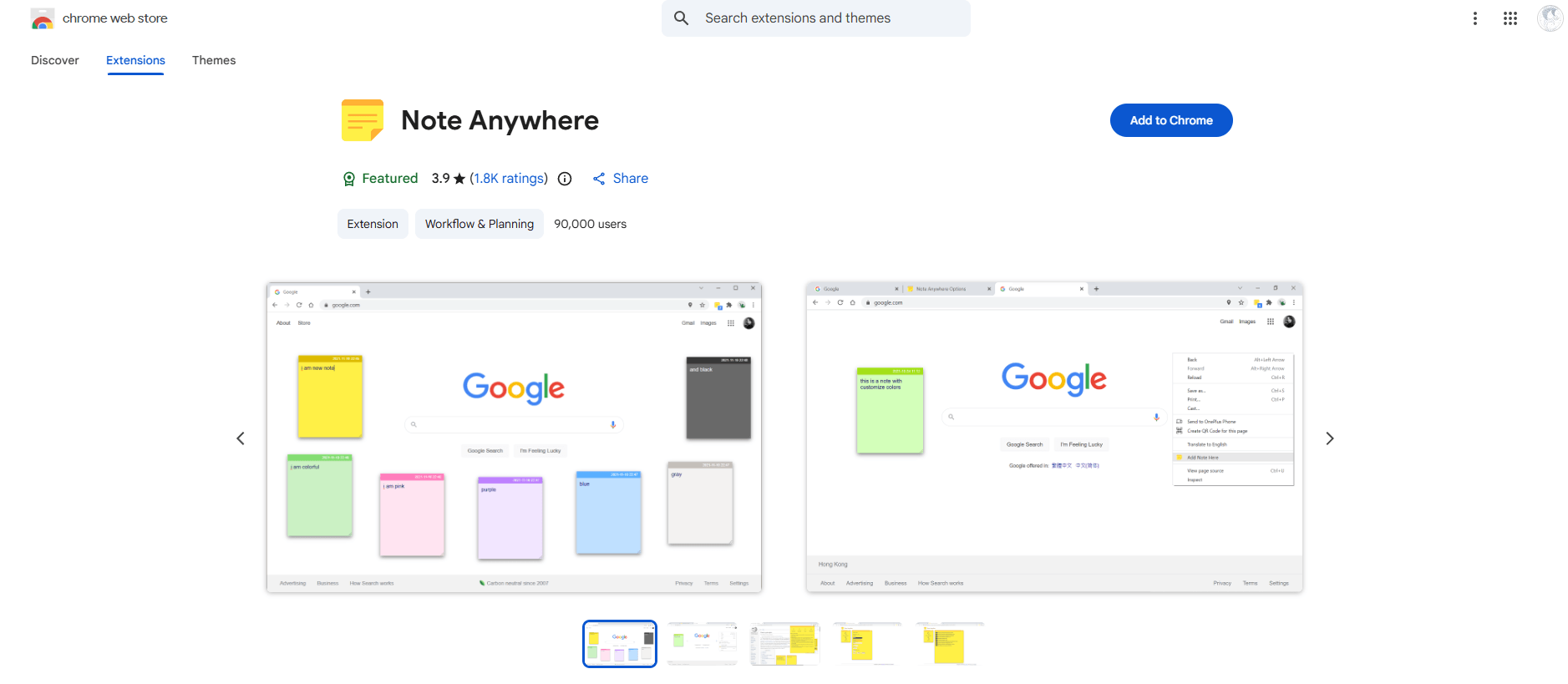Image resolution: width=1568 pixels, height=684 pixels.
Task: Click the chrome web store title text
Action: (115, 18)
